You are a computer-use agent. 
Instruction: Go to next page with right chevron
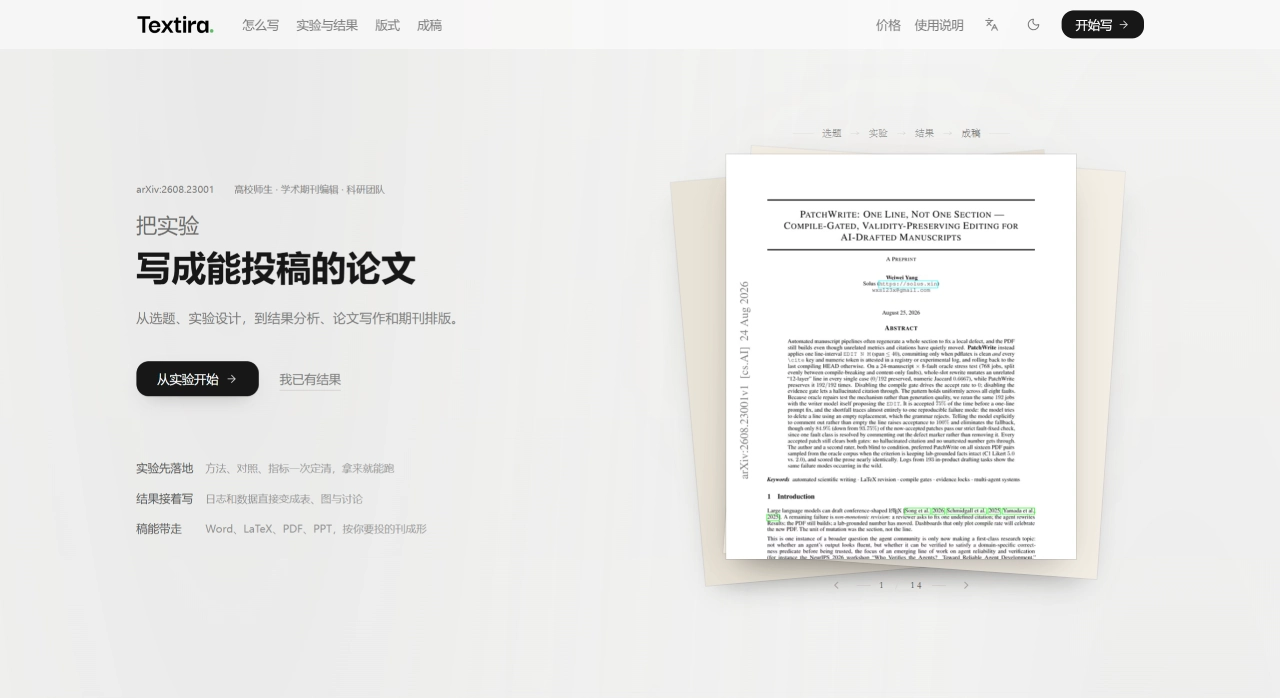[966, 585]
